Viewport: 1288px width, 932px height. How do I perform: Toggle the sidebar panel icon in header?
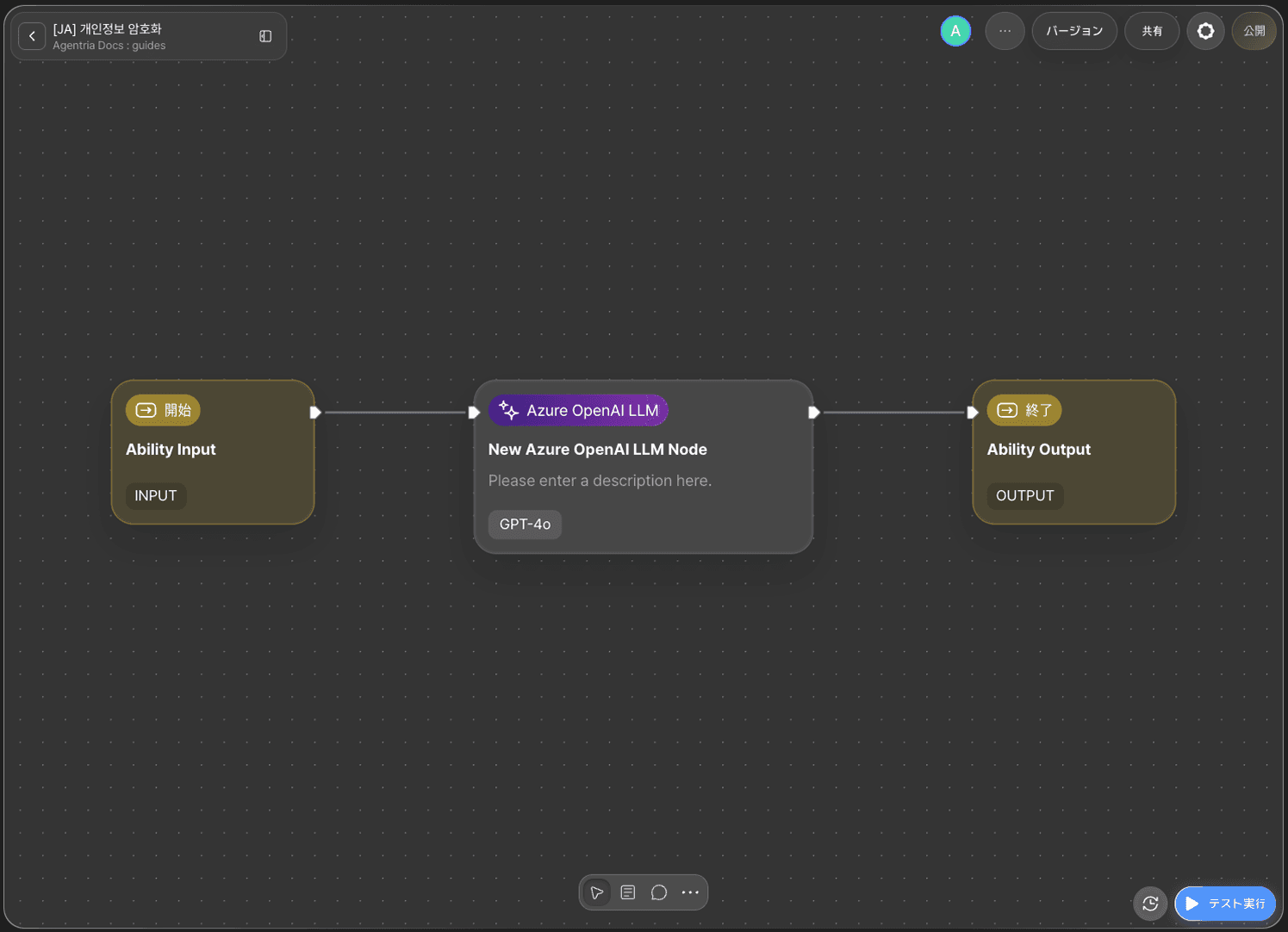pyautogui.click(x=265, y=36)
